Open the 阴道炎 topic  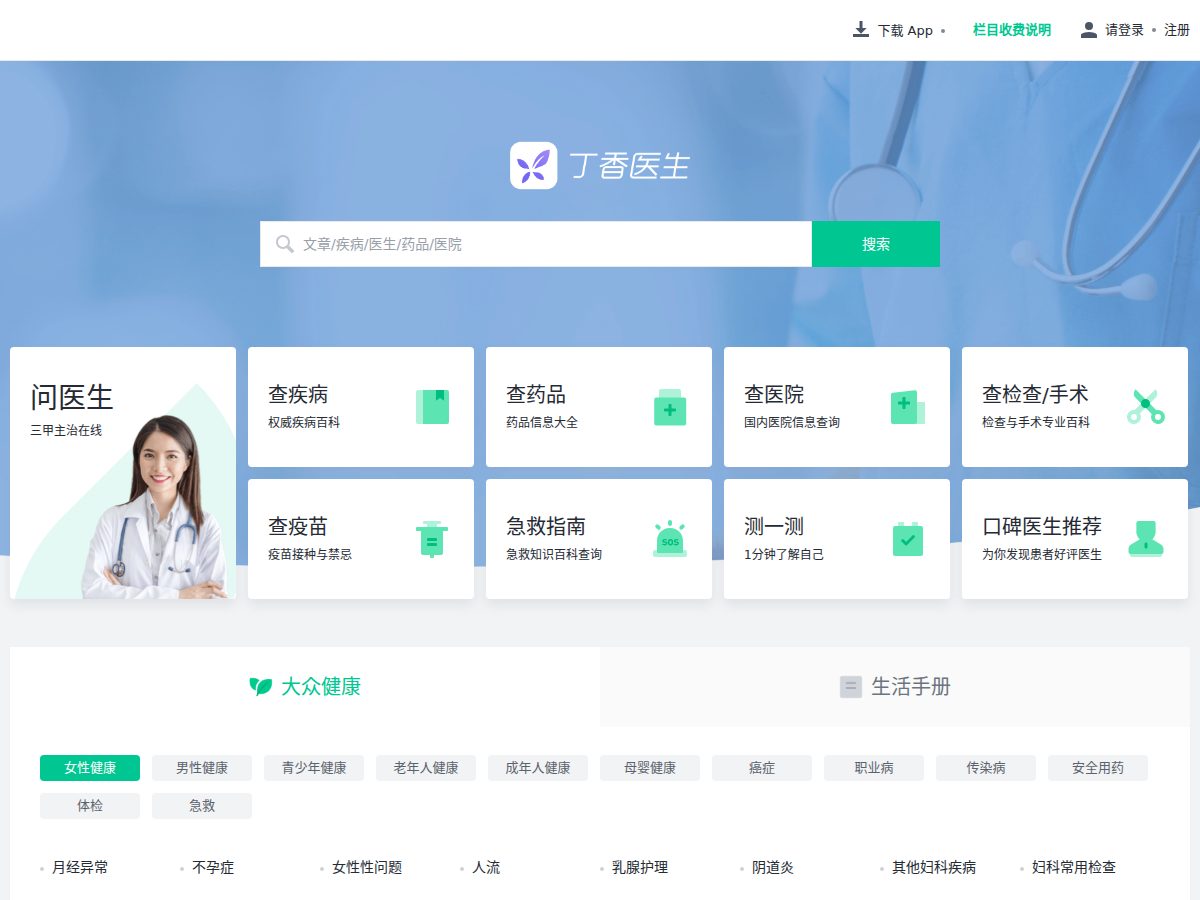tap(773, 868)
